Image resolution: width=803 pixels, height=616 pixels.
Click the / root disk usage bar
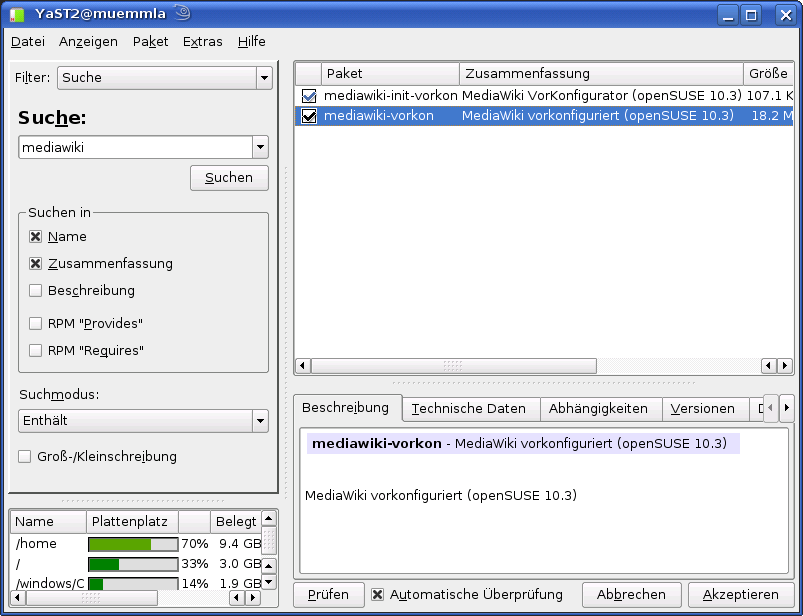click(x=133, y=564)
